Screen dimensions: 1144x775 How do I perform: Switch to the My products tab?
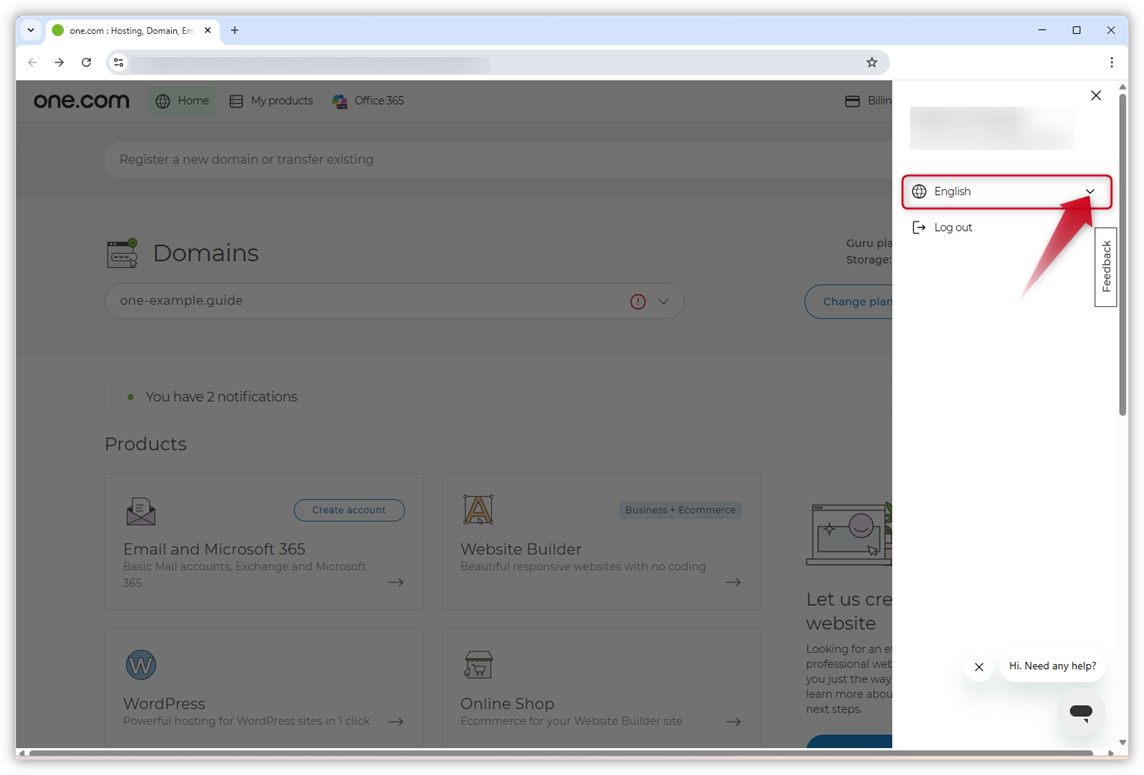[x=271, y=100]
